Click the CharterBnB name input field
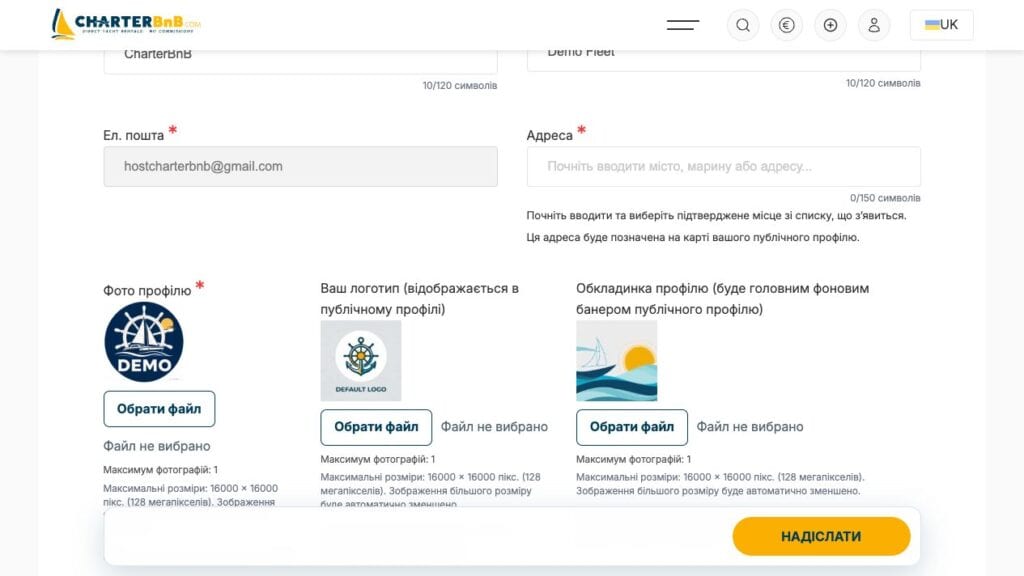This screenshot has height=576, width=1024. tap(300, 62)
